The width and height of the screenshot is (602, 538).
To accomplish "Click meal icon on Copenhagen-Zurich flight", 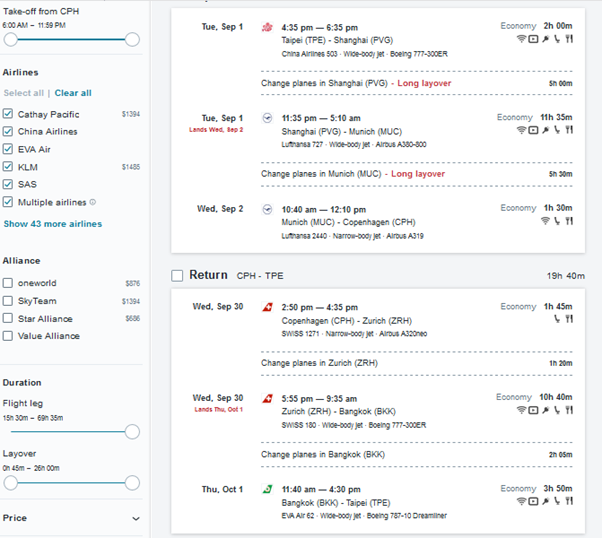I will 569,319.
